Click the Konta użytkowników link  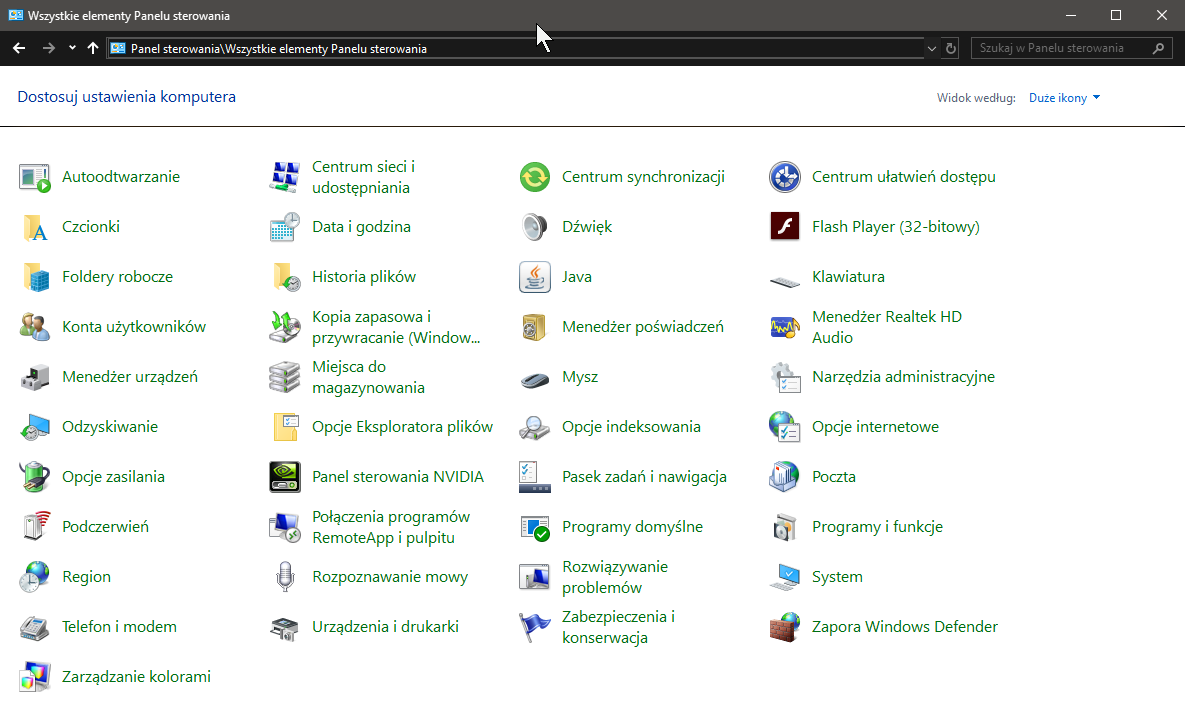[x=133, y=327]
